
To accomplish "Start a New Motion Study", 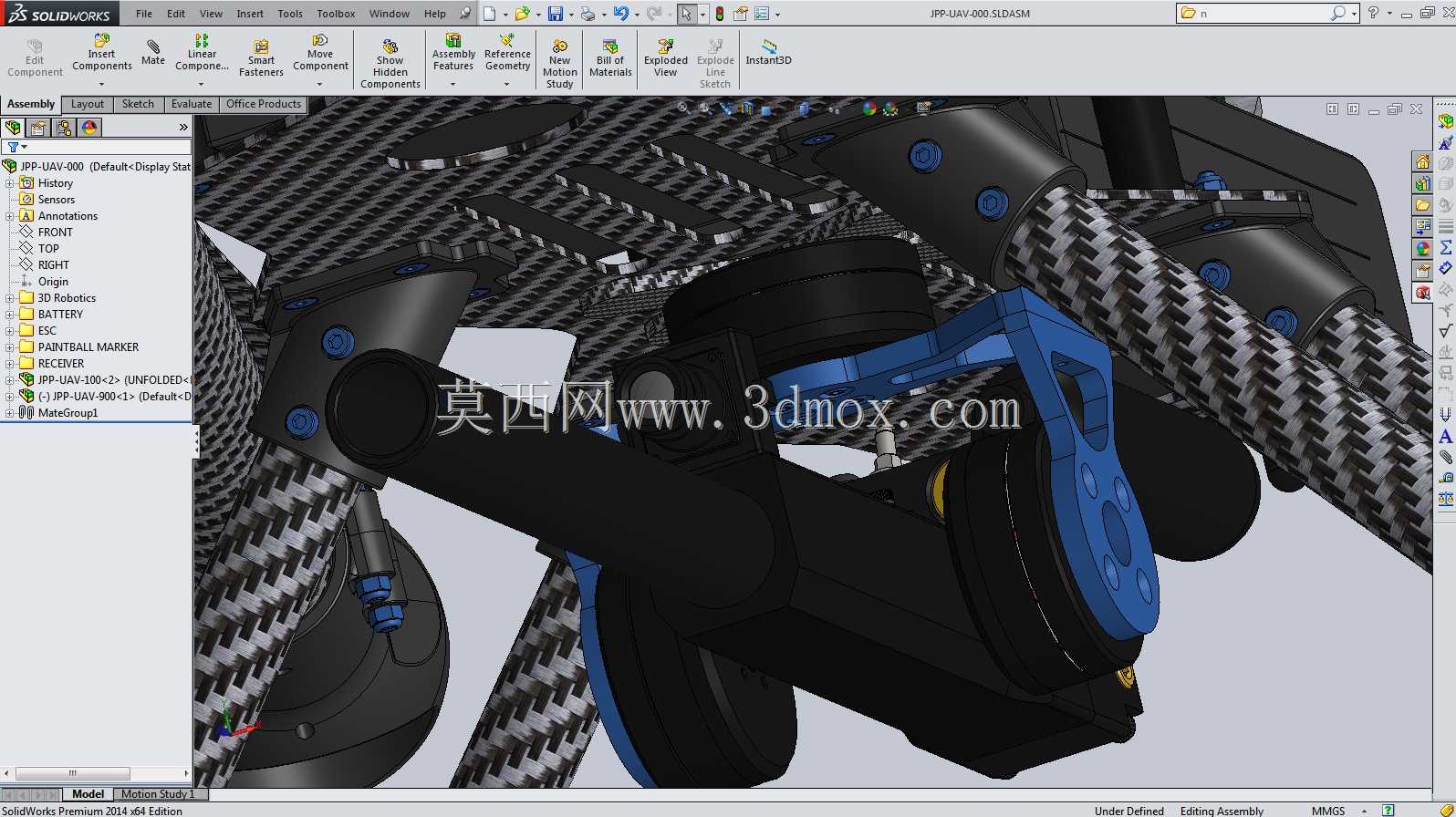I will [559, 64].
